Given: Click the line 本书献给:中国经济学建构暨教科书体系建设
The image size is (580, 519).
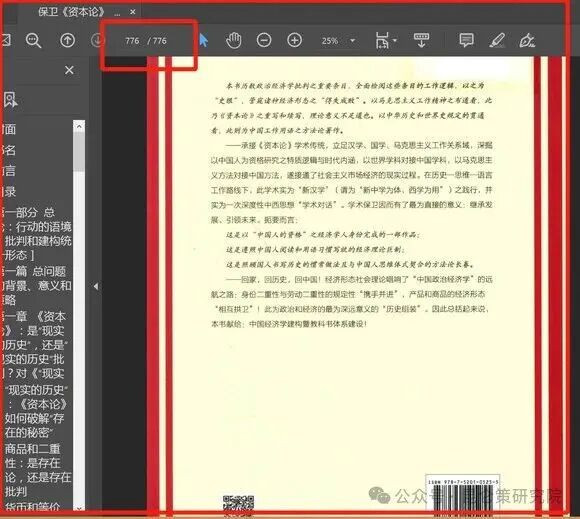Looking at the screenshot, I should pyautogui.click(x=289, y=324).
